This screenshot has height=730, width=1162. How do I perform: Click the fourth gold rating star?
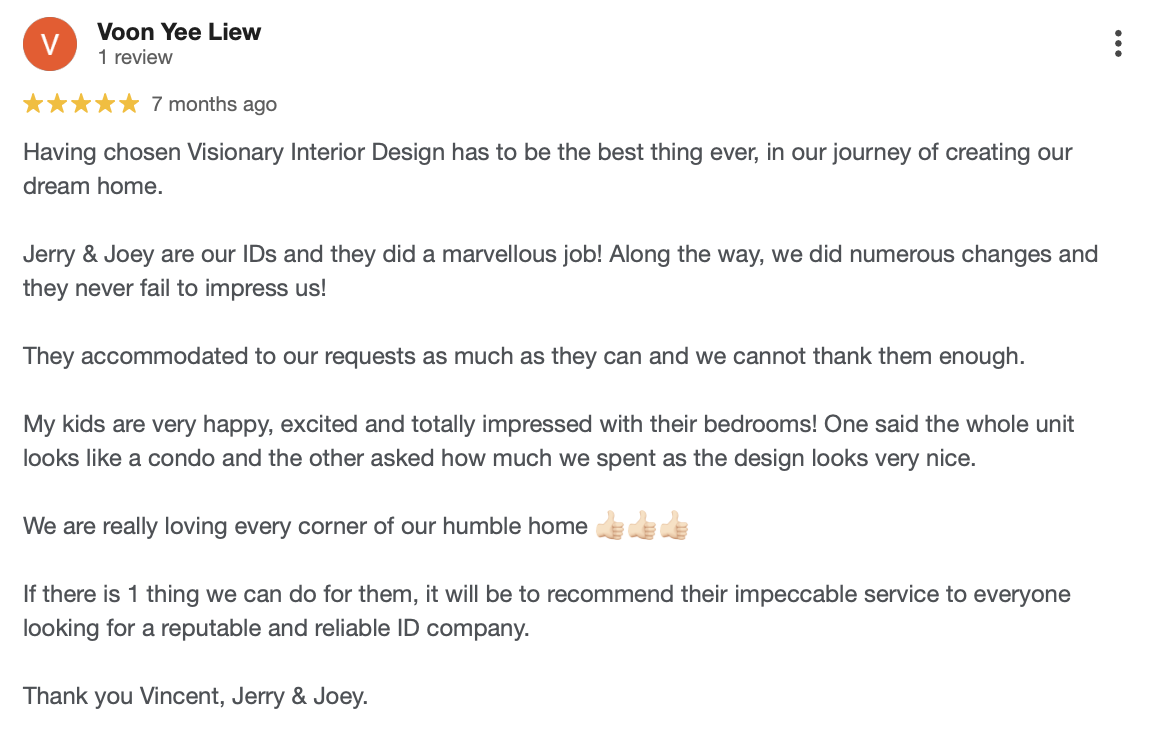pyautogui.click(x=105, y=104)
